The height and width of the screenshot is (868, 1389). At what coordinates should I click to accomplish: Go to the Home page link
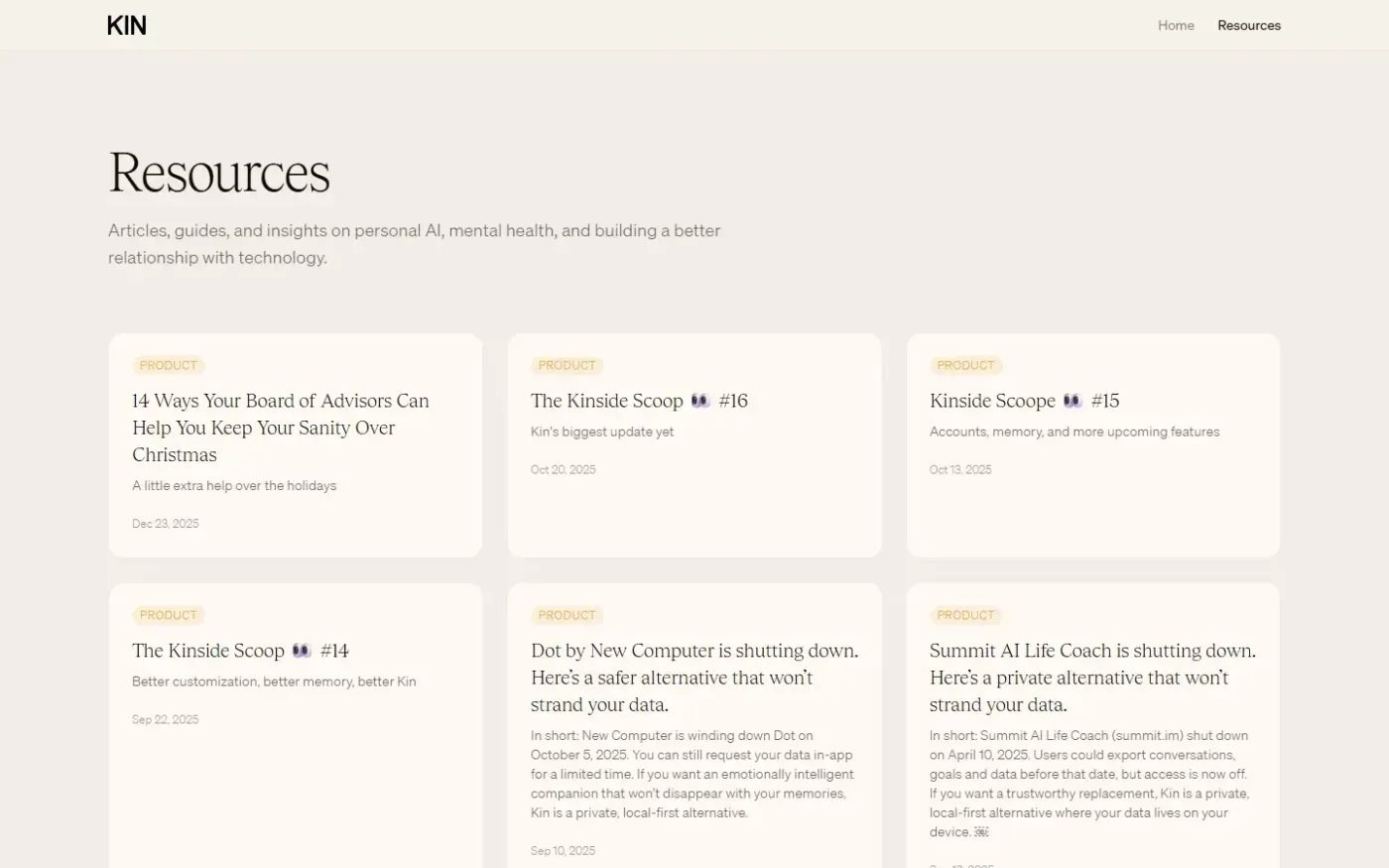tap(1176, 26)
